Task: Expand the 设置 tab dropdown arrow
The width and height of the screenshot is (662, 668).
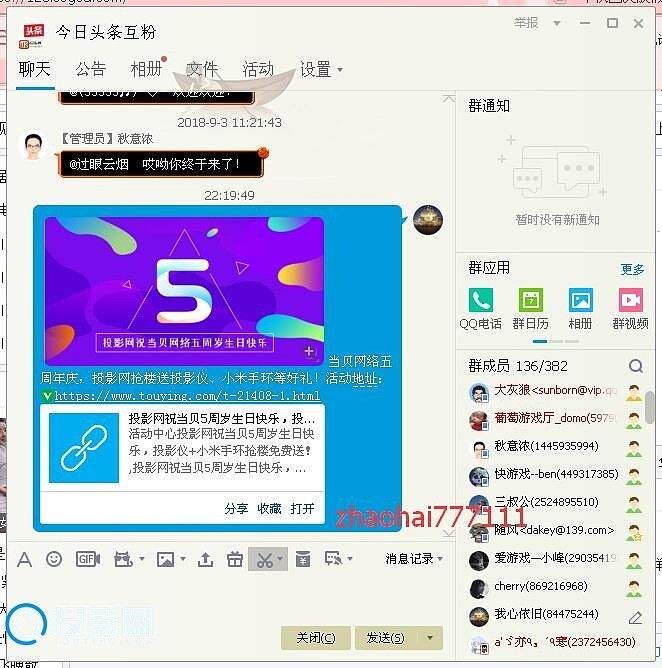Action: click(x=340, y=69)
